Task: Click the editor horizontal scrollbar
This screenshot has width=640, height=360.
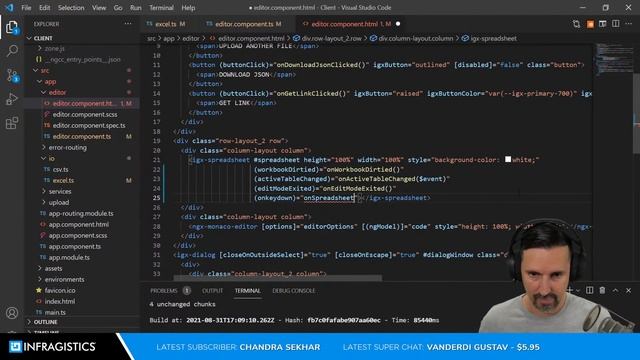Action: pos(278,278)
